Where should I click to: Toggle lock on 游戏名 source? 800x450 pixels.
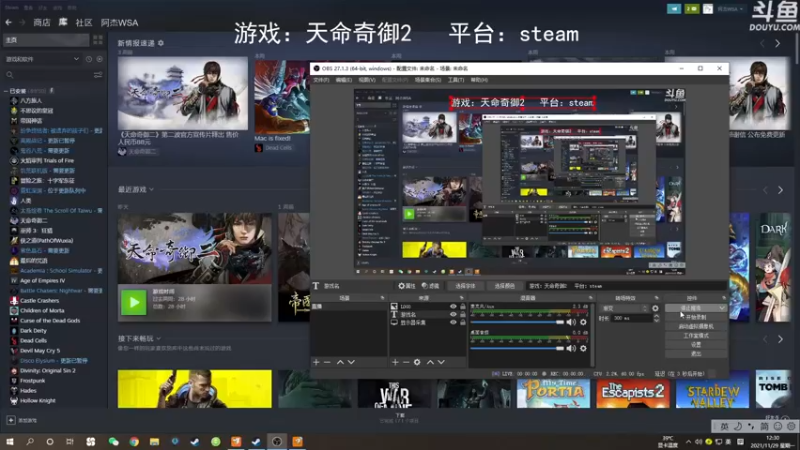(x=463, y=314)
